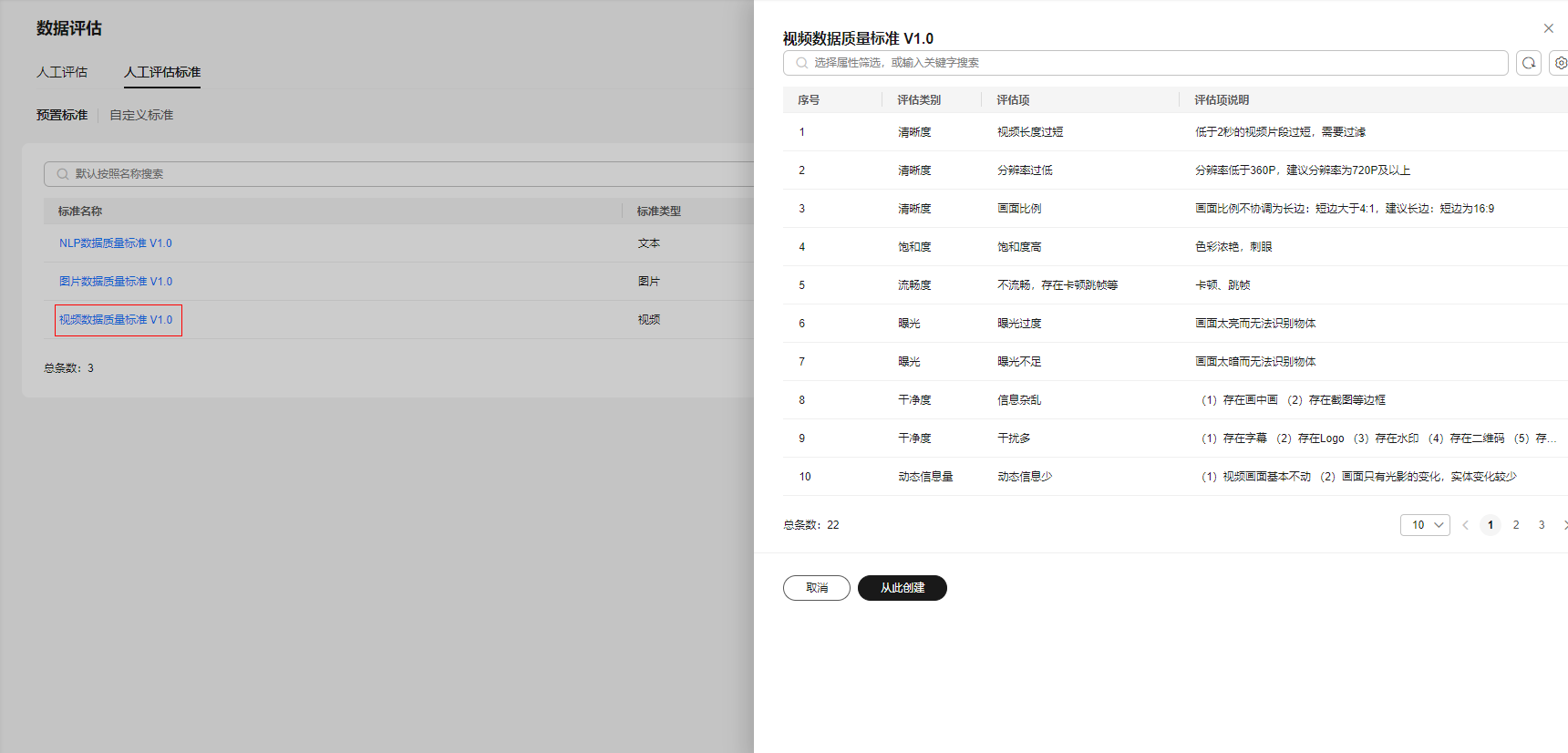Switch to the 人工评估 tab
This screenshot has width=1568, height=753.
click(62, 72)
